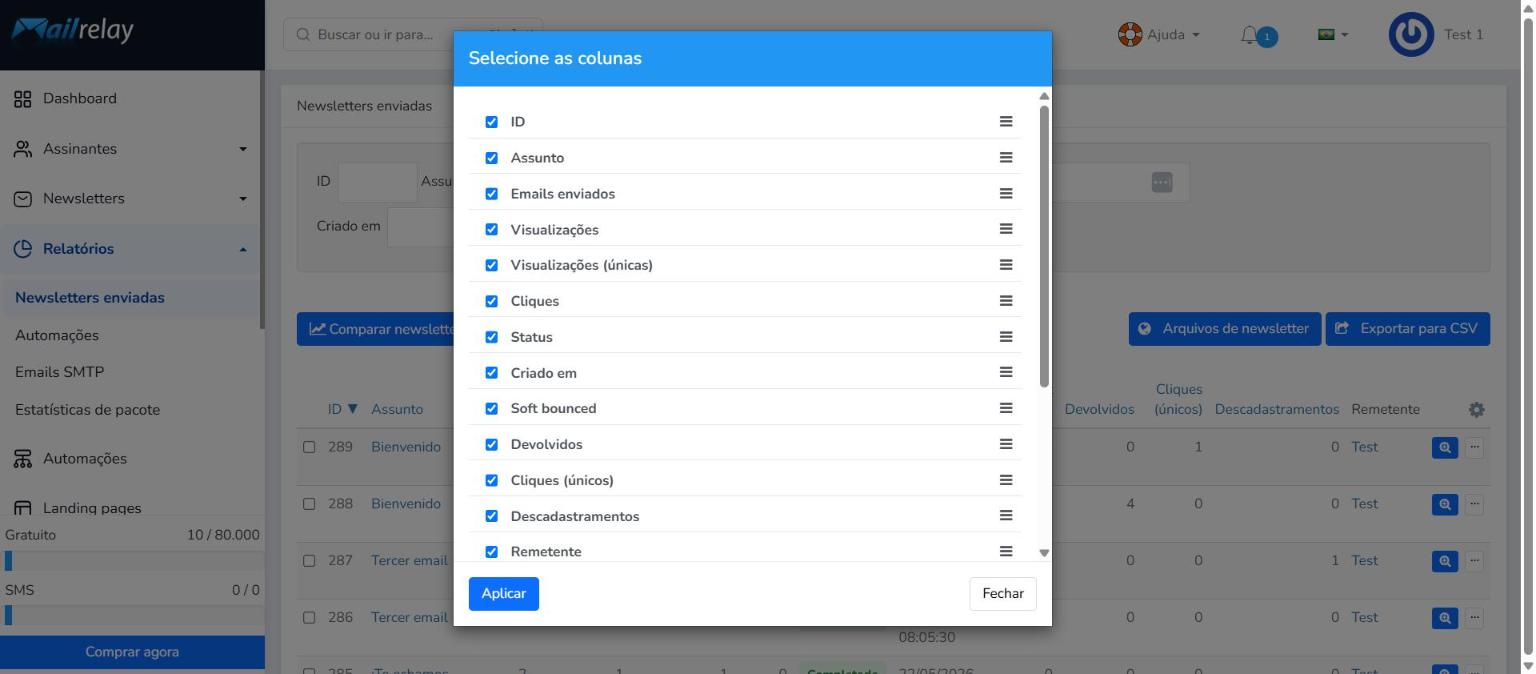The image size is (1536, 674).
Task: Click the Ajuda lifebuoy icon
Action: (x=1130, y=35)
